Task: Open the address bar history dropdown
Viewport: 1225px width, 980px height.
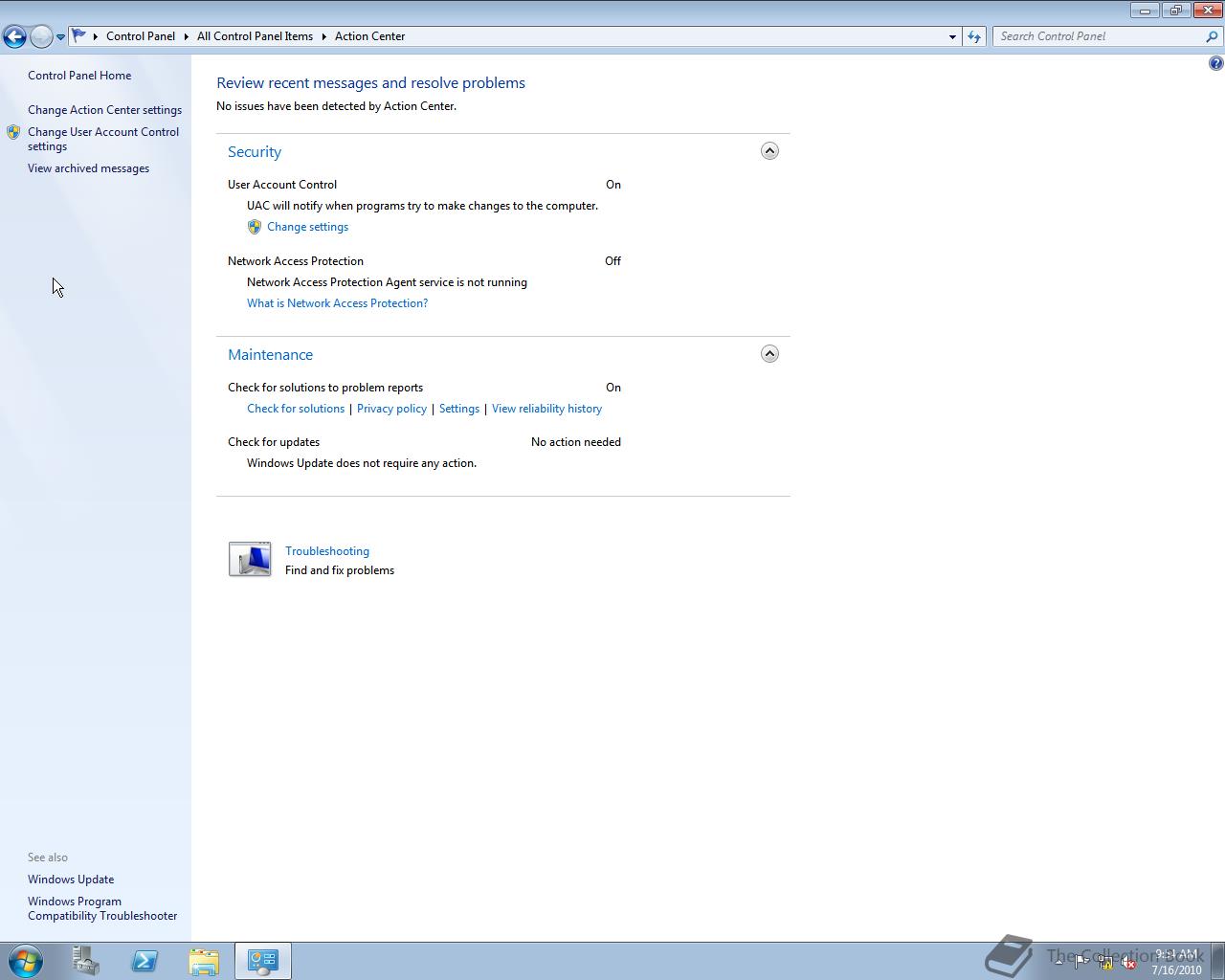Action: click(x=952, y=36)
